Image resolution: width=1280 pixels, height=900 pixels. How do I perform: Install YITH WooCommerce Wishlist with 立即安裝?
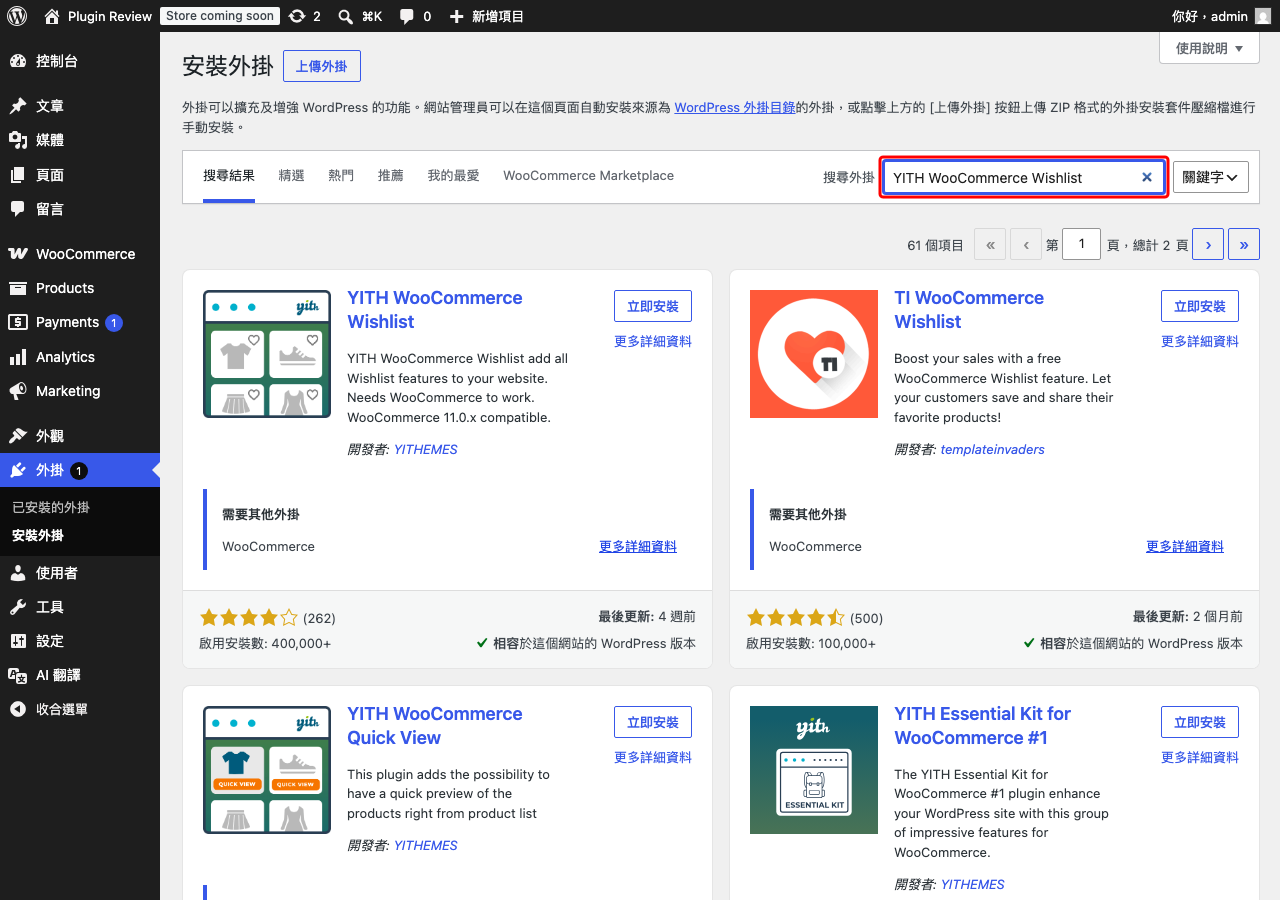pos(653,306)
